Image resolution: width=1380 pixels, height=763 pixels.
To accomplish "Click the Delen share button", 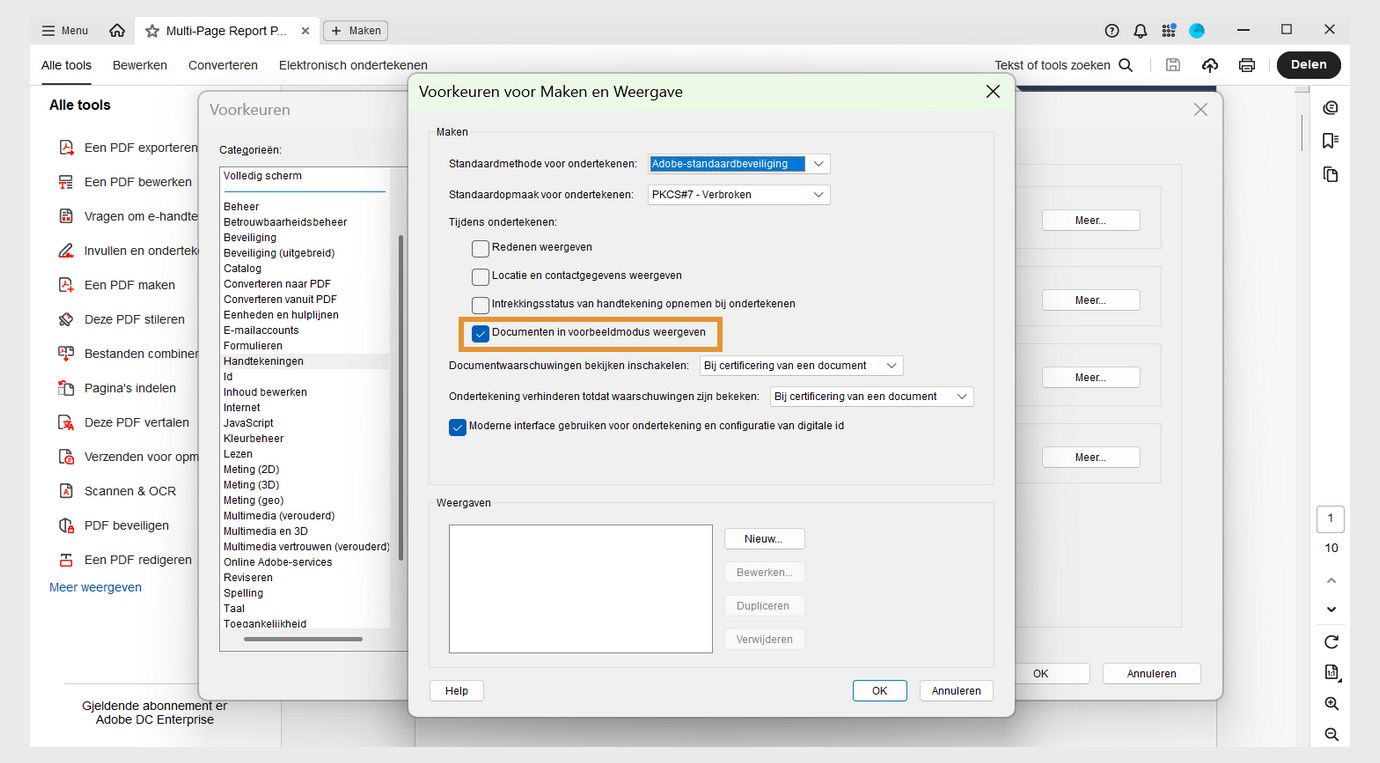I will pos(1309,65).
